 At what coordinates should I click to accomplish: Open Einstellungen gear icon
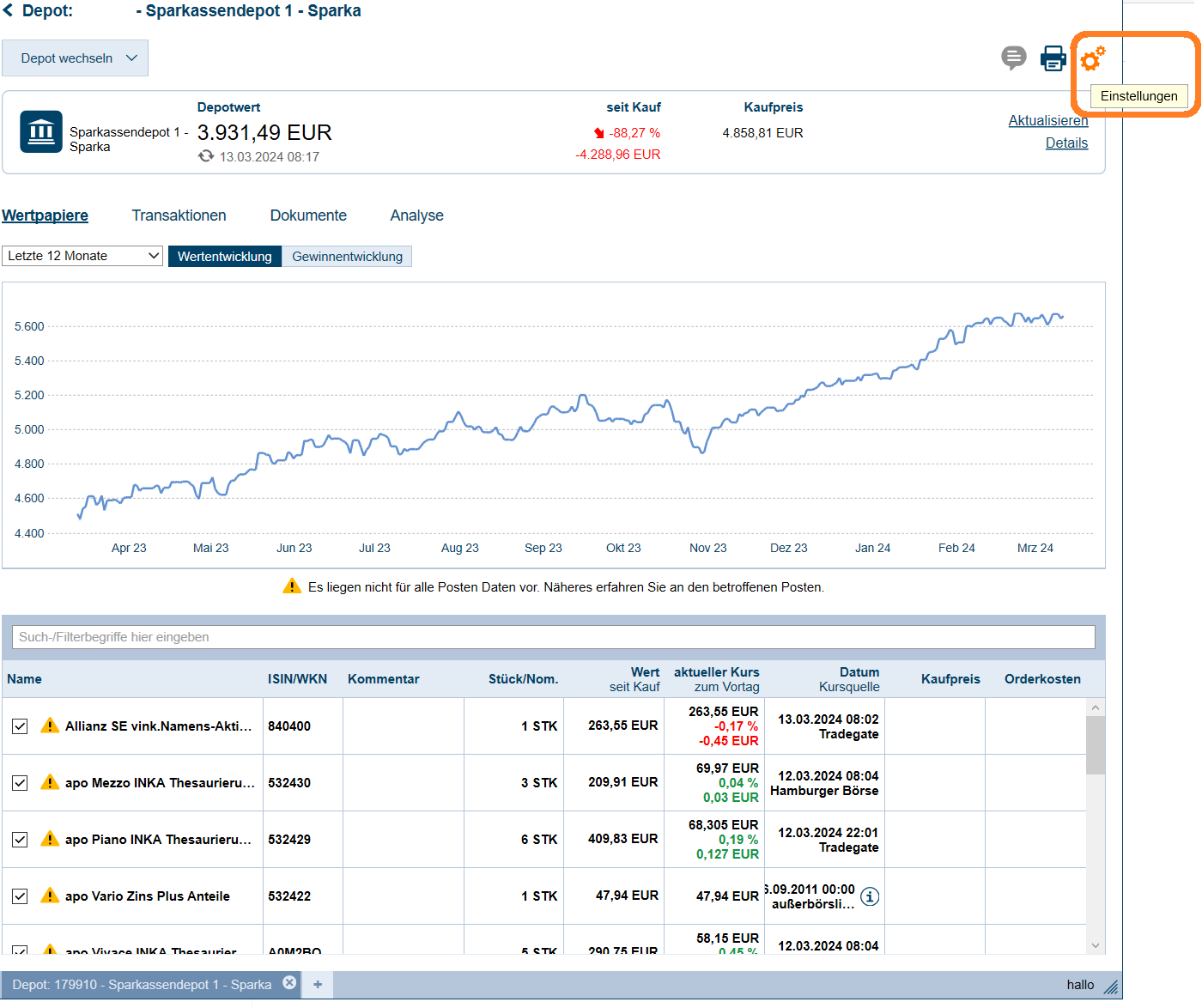click(x=1092, y=58)
